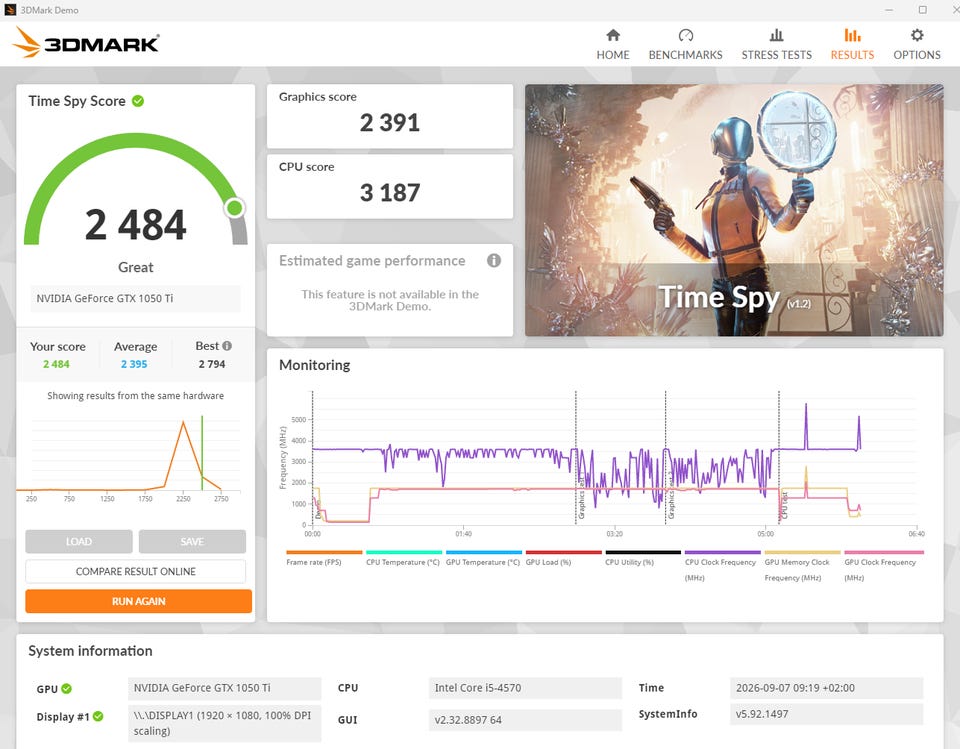Click the main score 2 484

coord(135,225)
